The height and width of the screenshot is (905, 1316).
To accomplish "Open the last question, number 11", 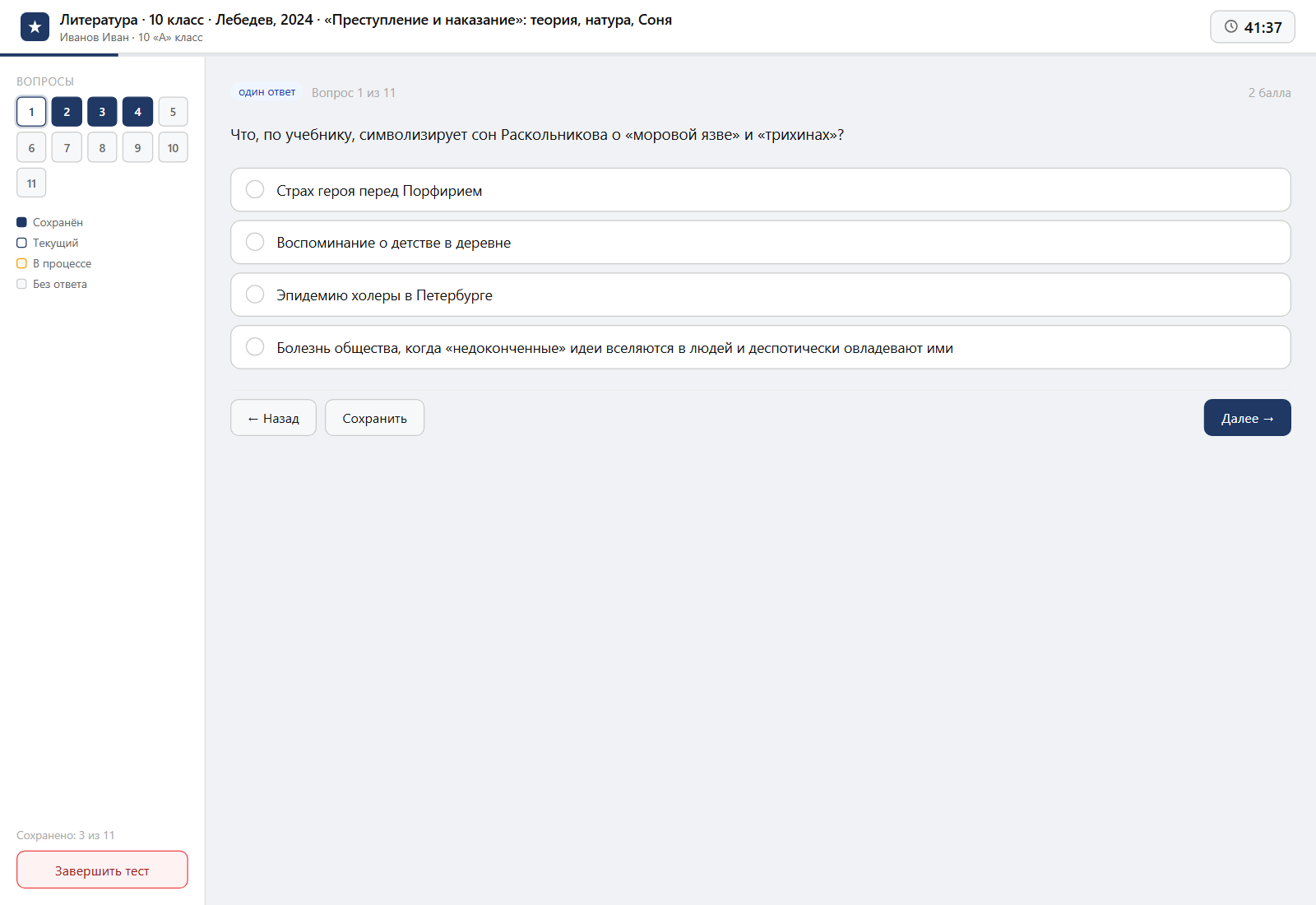I will (x=31, y=183).
